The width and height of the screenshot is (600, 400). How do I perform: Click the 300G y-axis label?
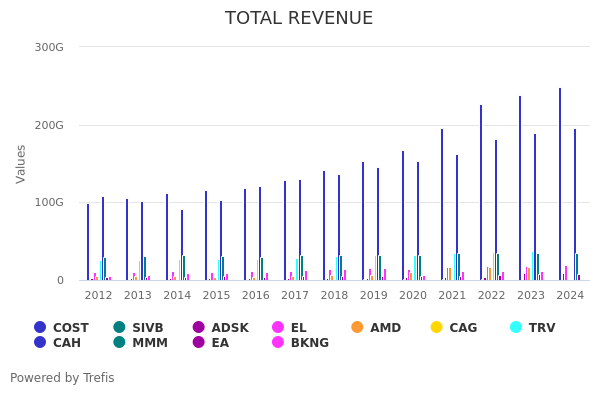tap(49, 47)
